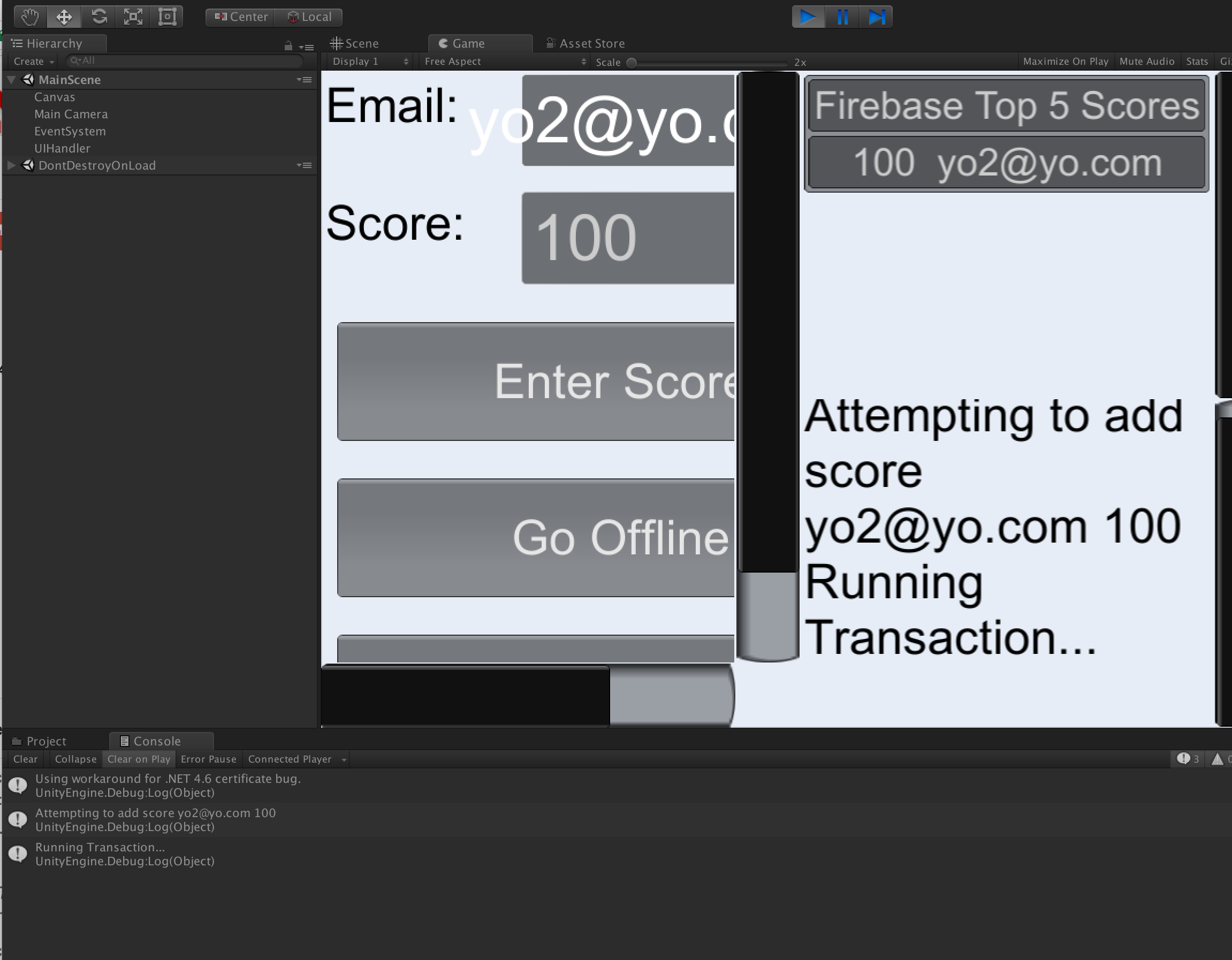
Task: Select the Rotate tool
Action: point(100,17)
